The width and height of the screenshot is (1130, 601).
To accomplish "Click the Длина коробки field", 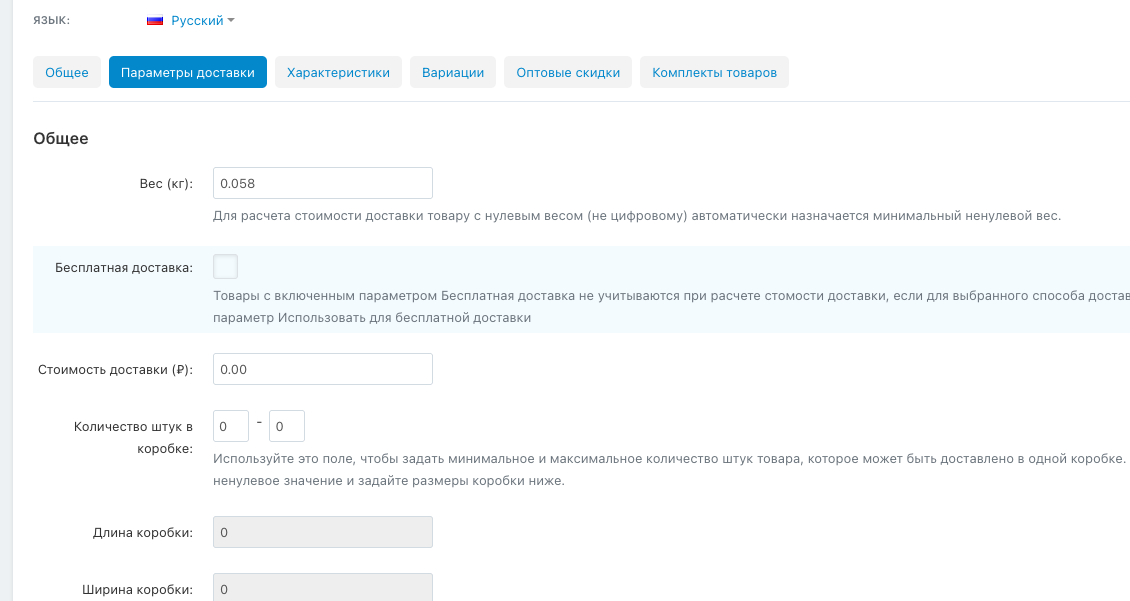I will click(x=322, y=532).
